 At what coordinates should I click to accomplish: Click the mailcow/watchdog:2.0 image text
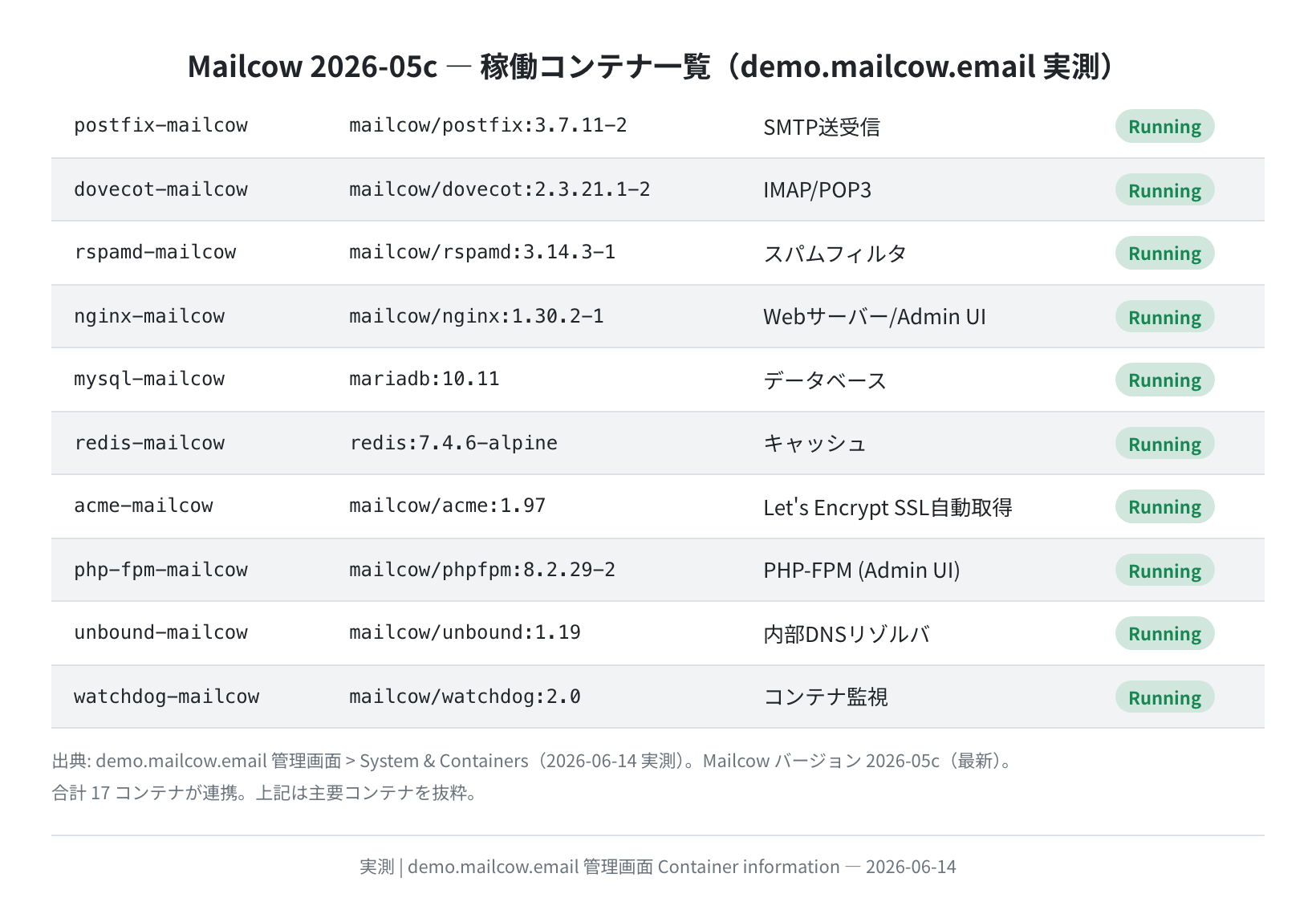pos(465,697)
